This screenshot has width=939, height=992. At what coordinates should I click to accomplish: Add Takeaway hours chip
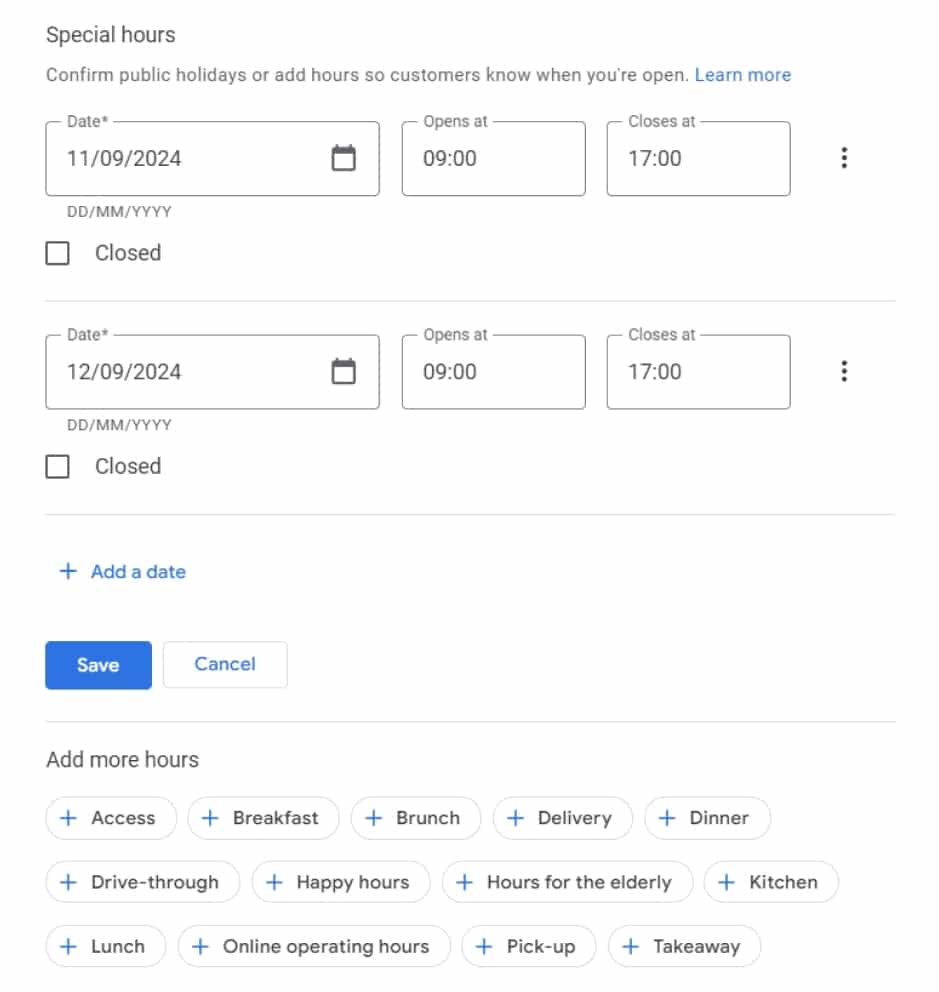pos(685,946)
